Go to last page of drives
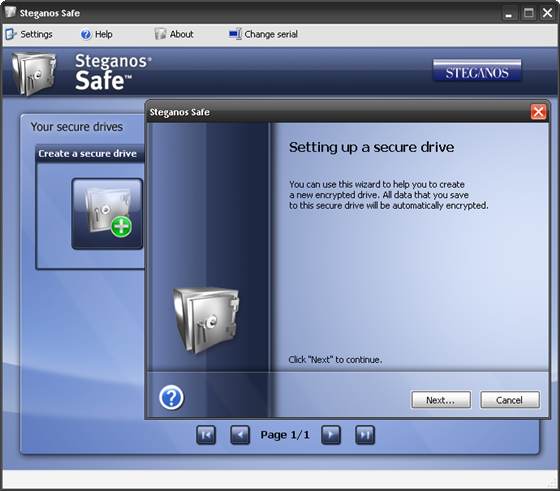The height and width of the screenshot is (491, 560). click(x=365, y=435)
